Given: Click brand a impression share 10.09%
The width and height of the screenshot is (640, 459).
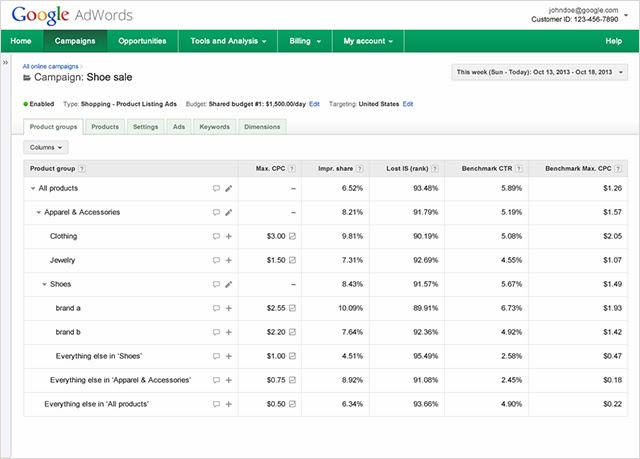Looking at the screenshot, I should [x=351, y=308].
